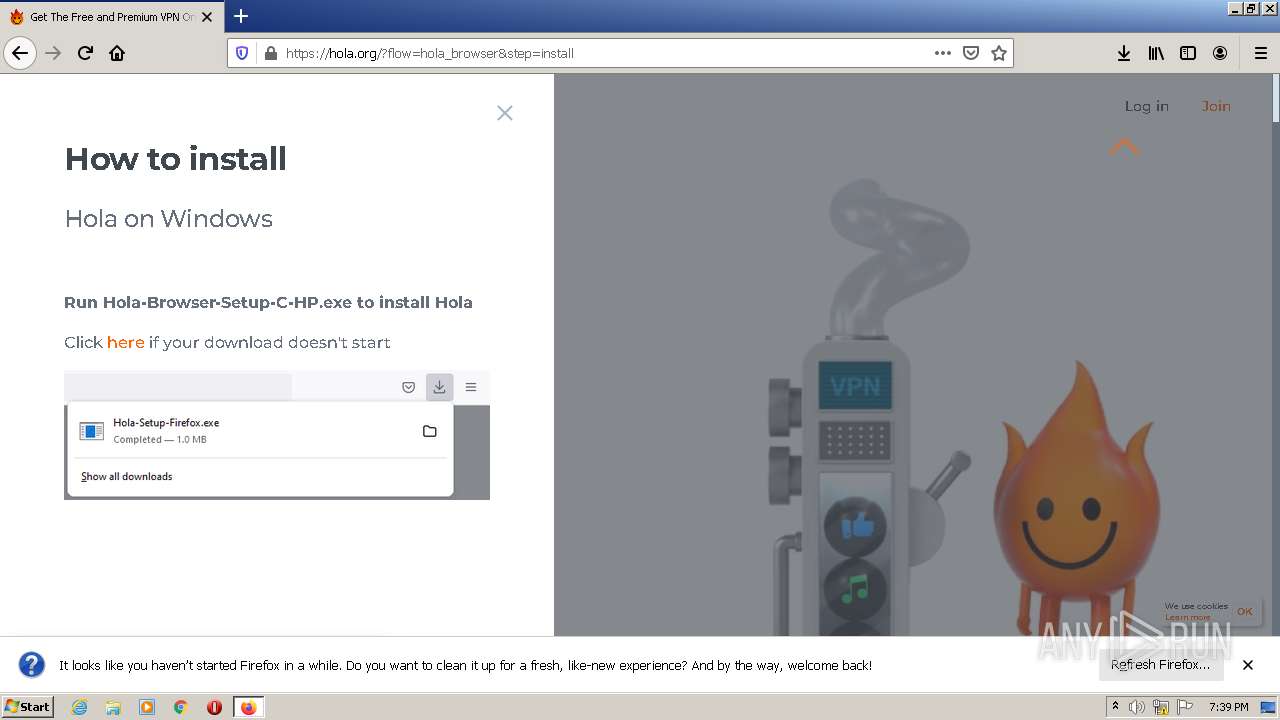Open Firefox hamburger application menu

1260,53
